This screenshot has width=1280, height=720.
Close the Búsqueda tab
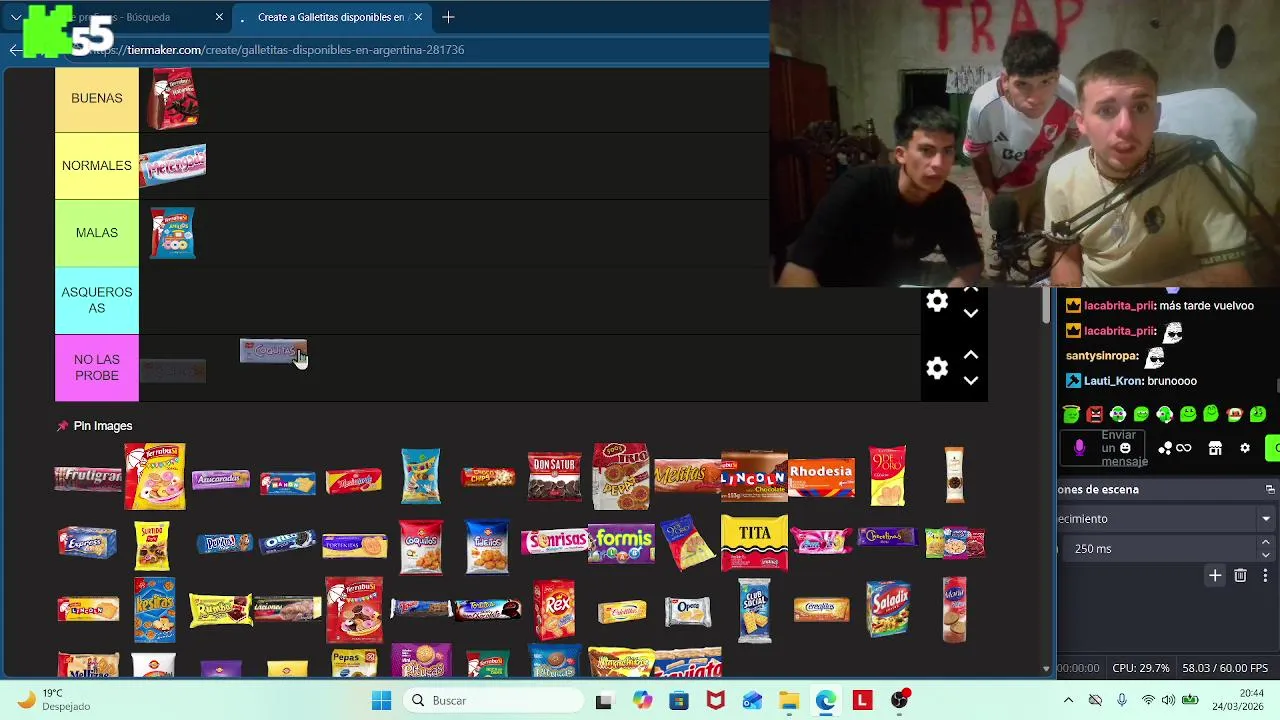click(219, 17)
